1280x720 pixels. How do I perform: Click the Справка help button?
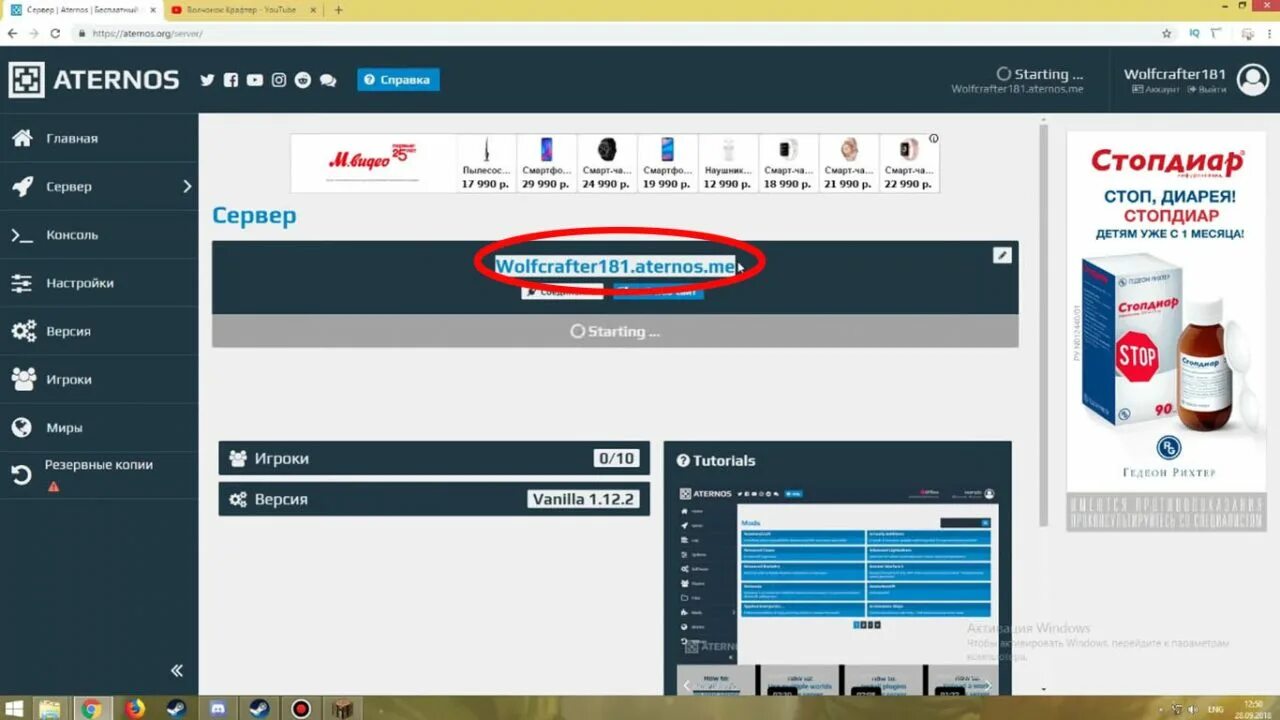tap(398, 80)
